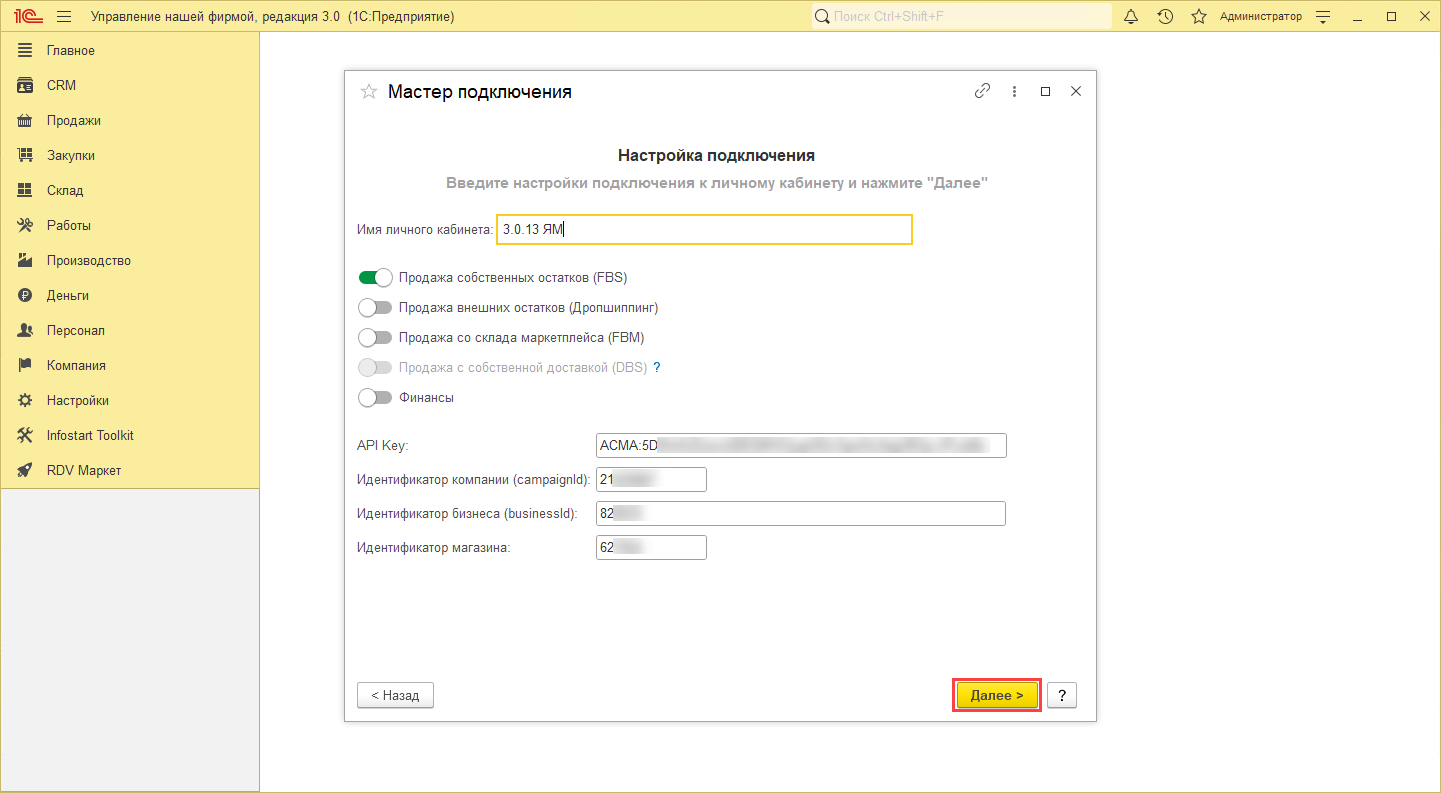Image resolution: width=1441 pixels, height=793 pixels.
Task: Enable the Финансы toggle
Action: pos(375,397)
